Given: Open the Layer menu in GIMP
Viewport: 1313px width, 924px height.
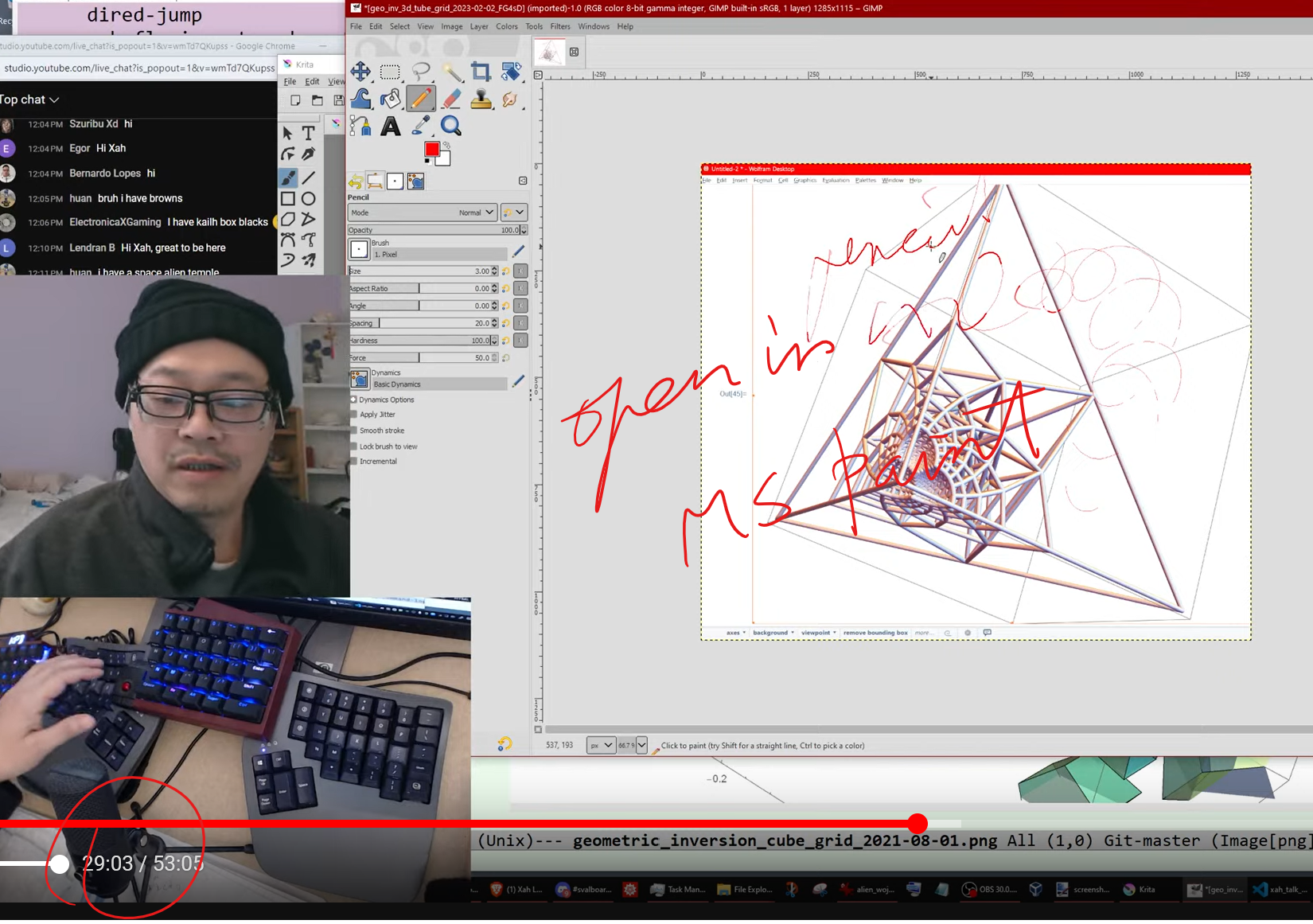Looking at the screenshot, I should point(479,26).
